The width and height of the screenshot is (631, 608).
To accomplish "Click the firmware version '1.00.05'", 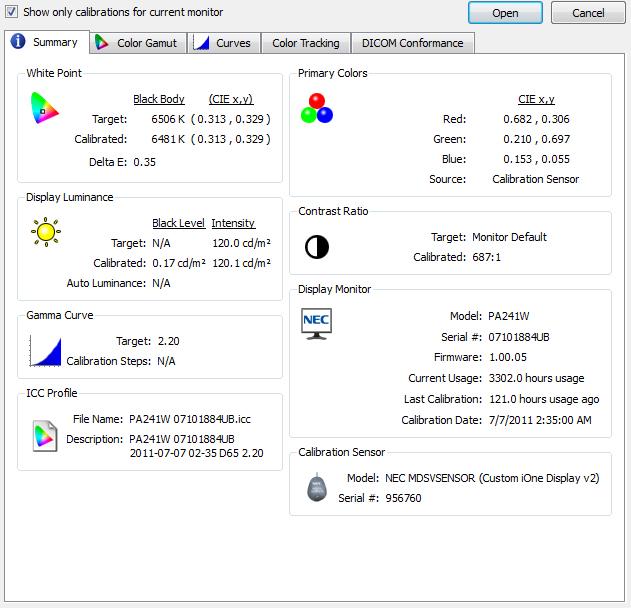I will point(508,357).
